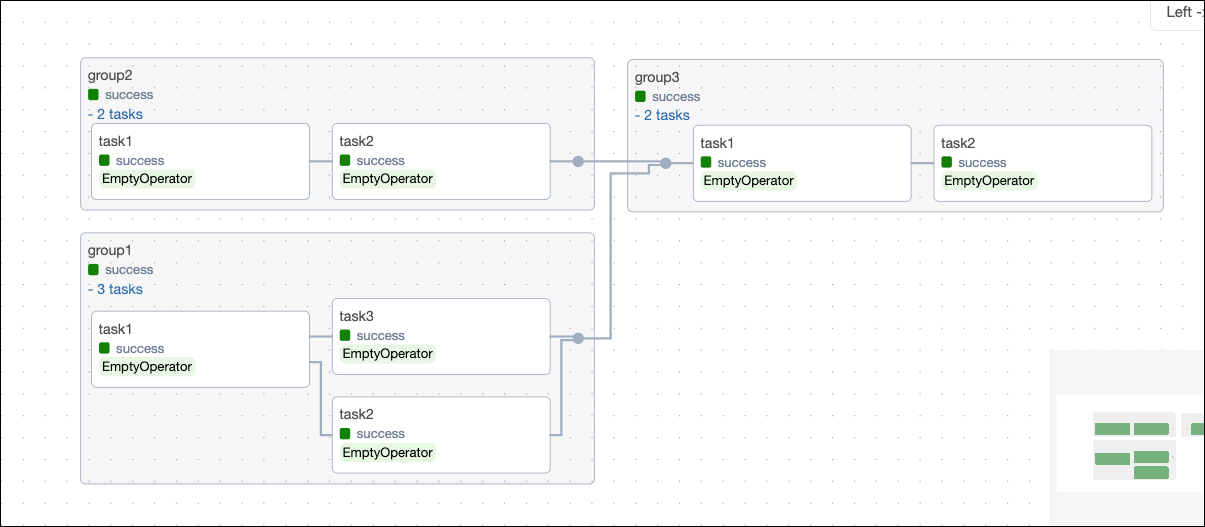Screen dimensions: 1205x527
Task: Click the success icon on group1's task3
Action: pyautogui.click(x=345, y=336)
